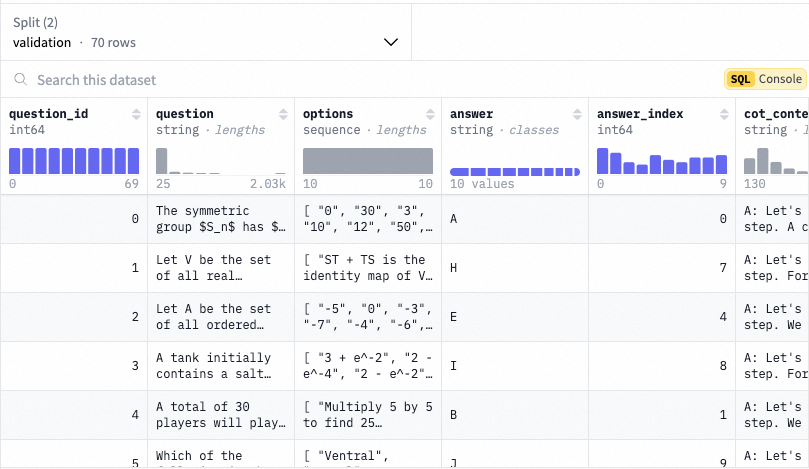Open the 'The symmetric group' question cell
This screenshot has width=809, height=469.
click(220, 219)
